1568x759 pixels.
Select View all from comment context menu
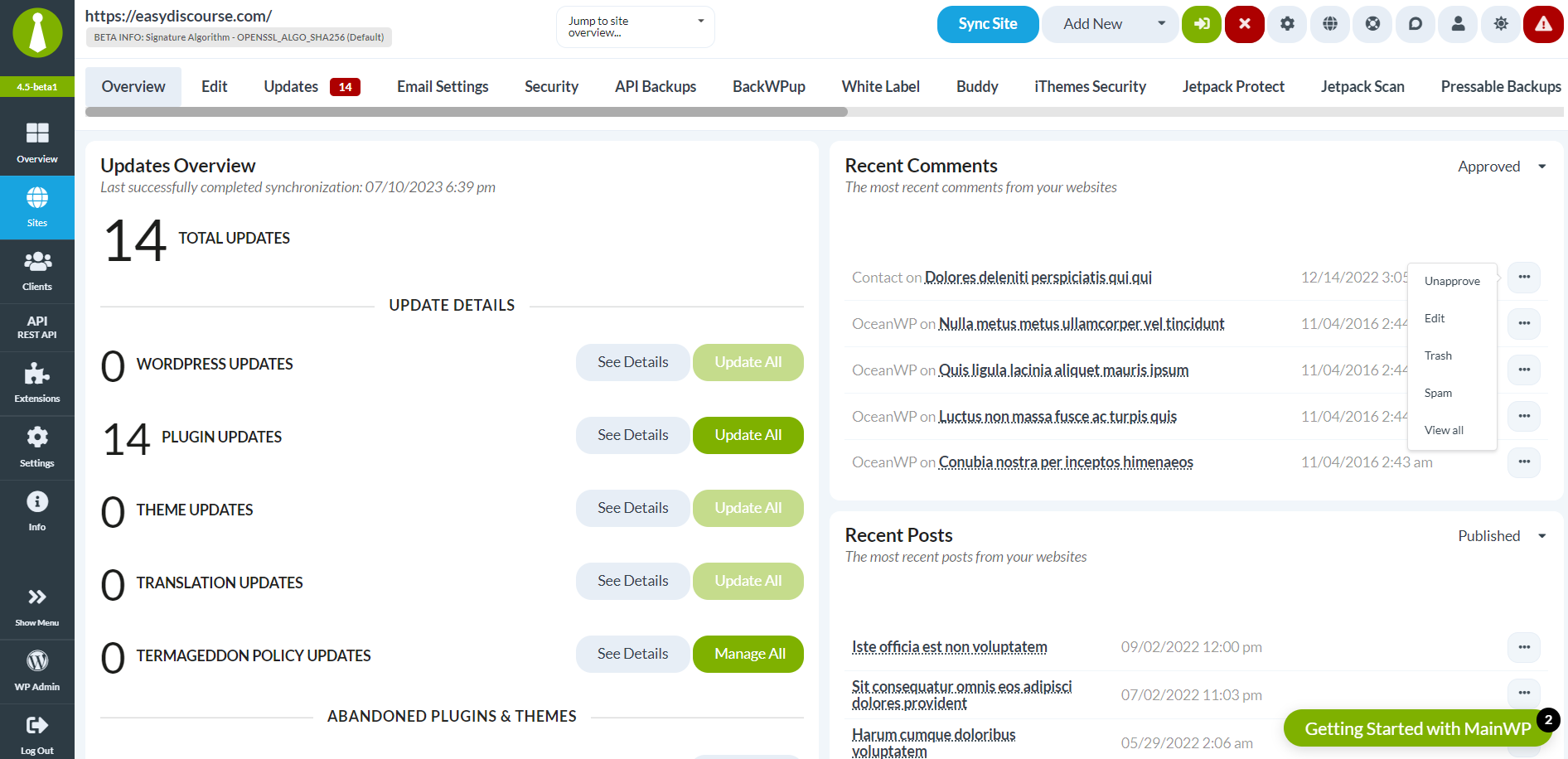tap(1452, 430)
